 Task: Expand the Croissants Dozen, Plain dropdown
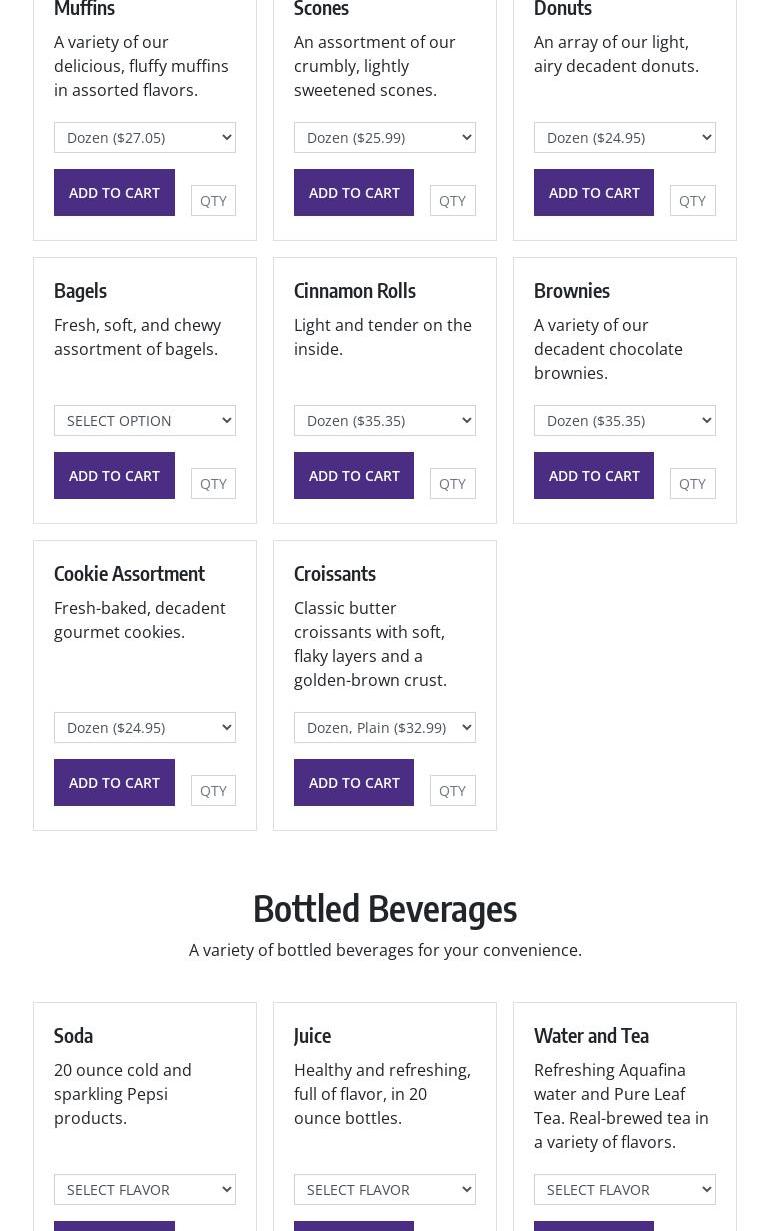coord(384,727)
